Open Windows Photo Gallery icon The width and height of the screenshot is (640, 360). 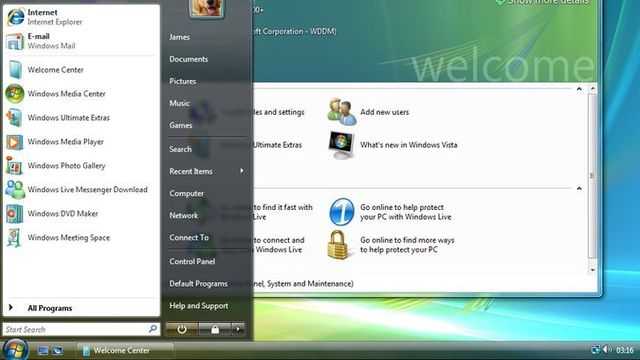14,166
